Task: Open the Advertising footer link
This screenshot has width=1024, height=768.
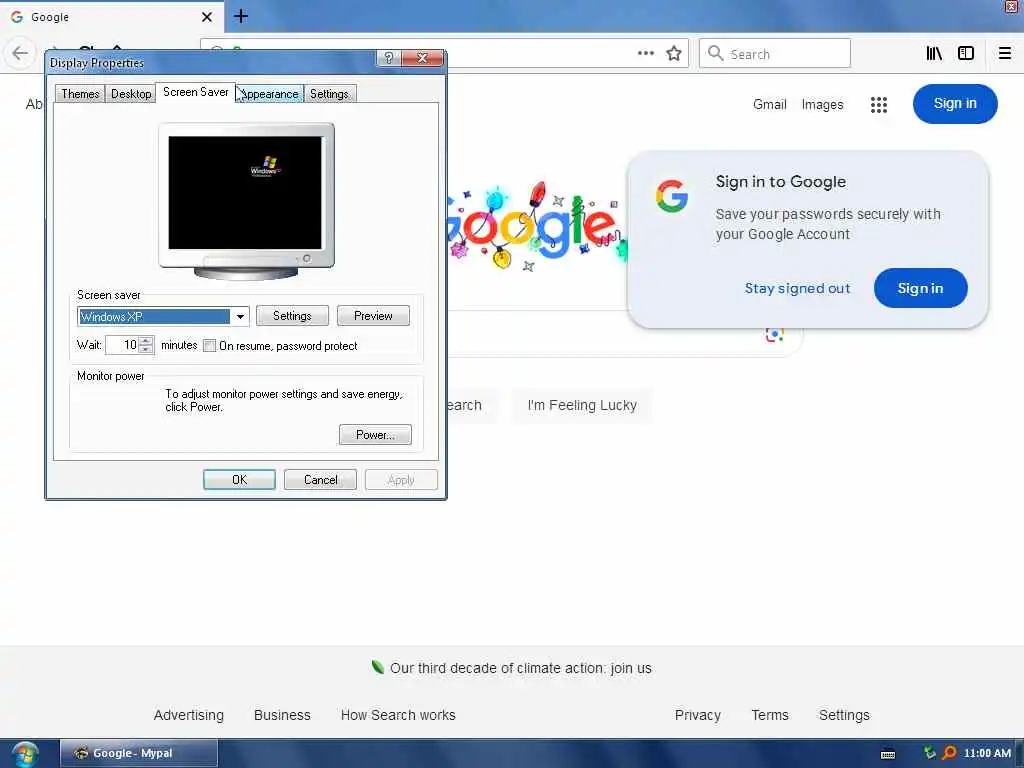Action: pyautogui.click(x=188, y=715)
